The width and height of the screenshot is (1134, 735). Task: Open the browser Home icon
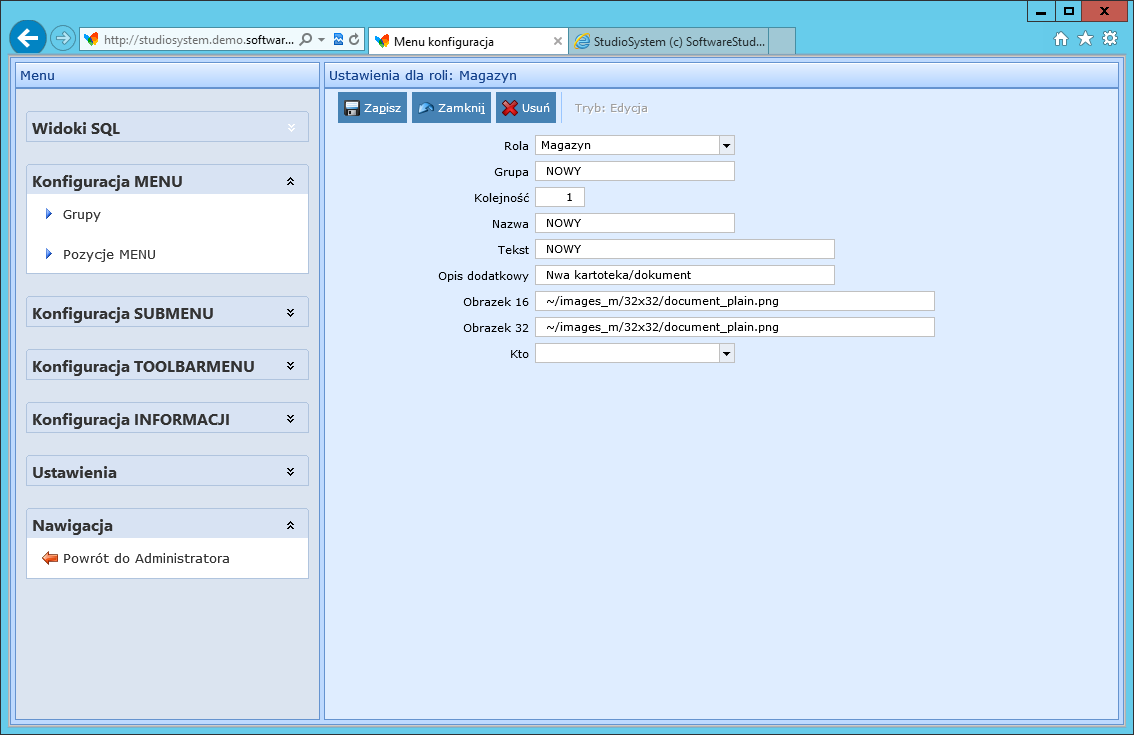pos(1061,39)
